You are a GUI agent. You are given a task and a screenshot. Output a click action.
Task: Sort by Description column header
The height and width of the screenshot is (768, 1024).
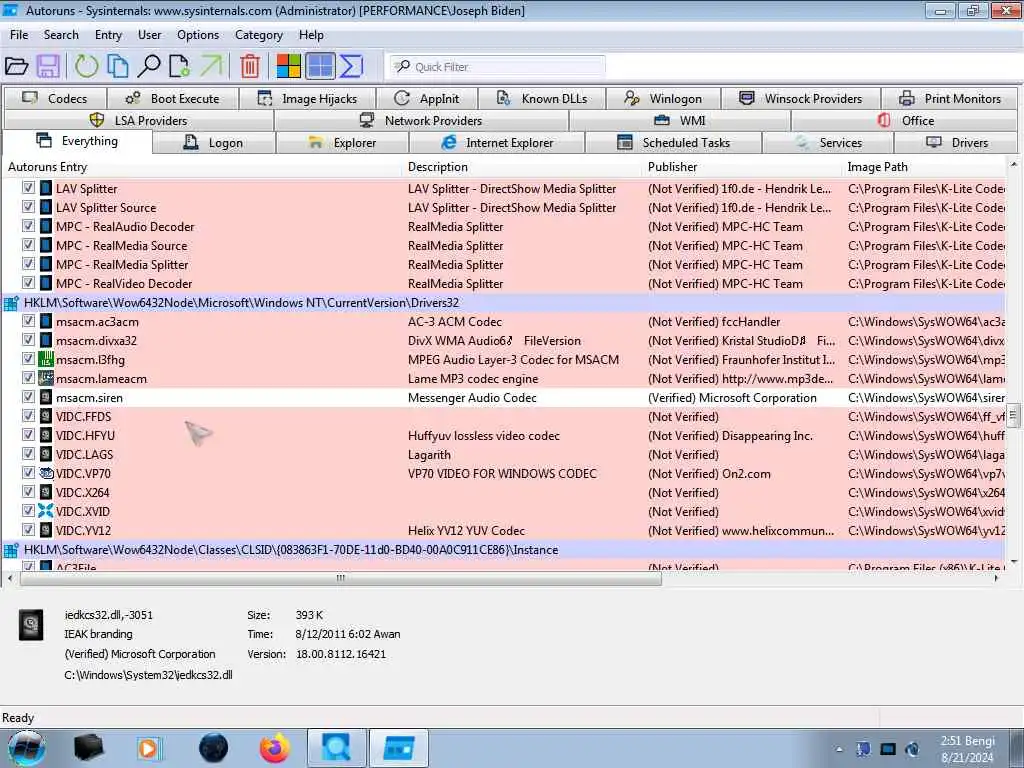point(522,167)
